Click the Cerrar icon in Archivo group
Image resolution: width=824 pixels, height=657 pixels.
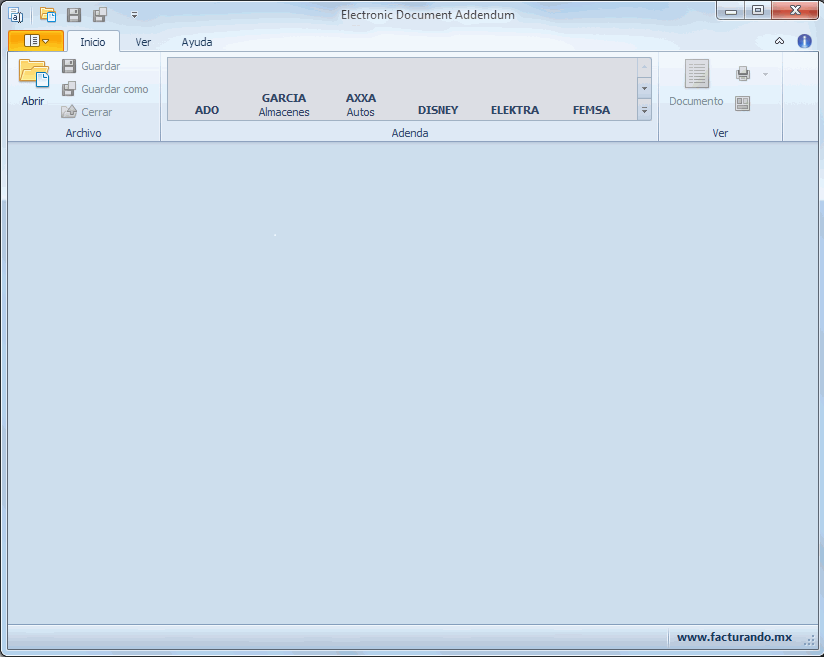pyautogui.click(x=69, y=112)
